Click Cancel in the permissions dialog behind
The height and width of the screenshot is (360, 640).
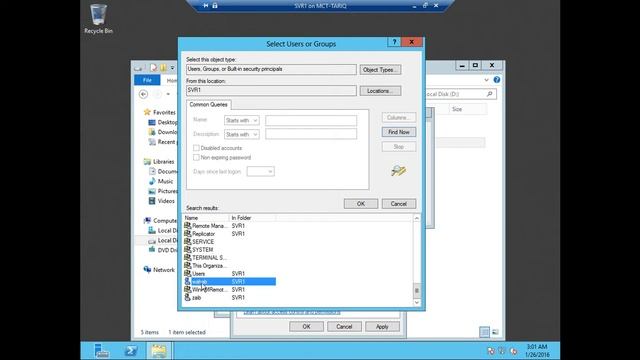(x=344, y=327)
